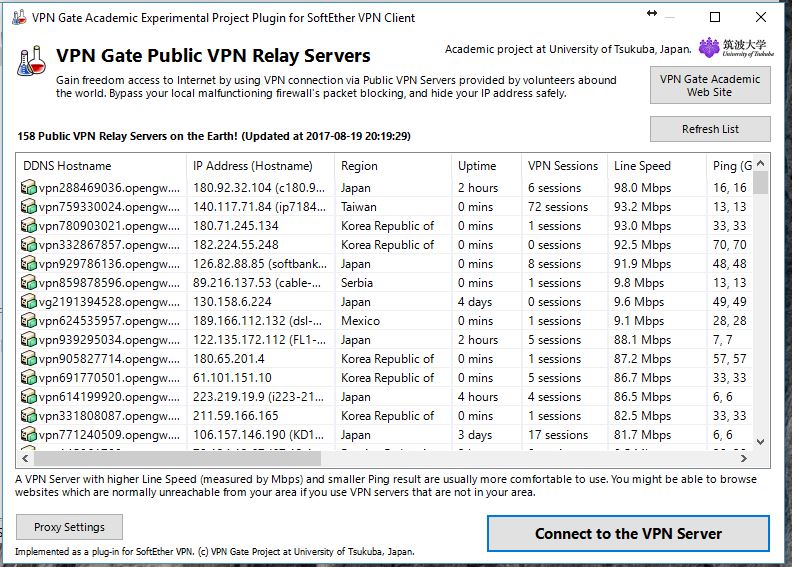Viewport: 792px width, 567px height.
Task: Click the horizontal scrollbar right arrow
Action: [x=744, y=458]
